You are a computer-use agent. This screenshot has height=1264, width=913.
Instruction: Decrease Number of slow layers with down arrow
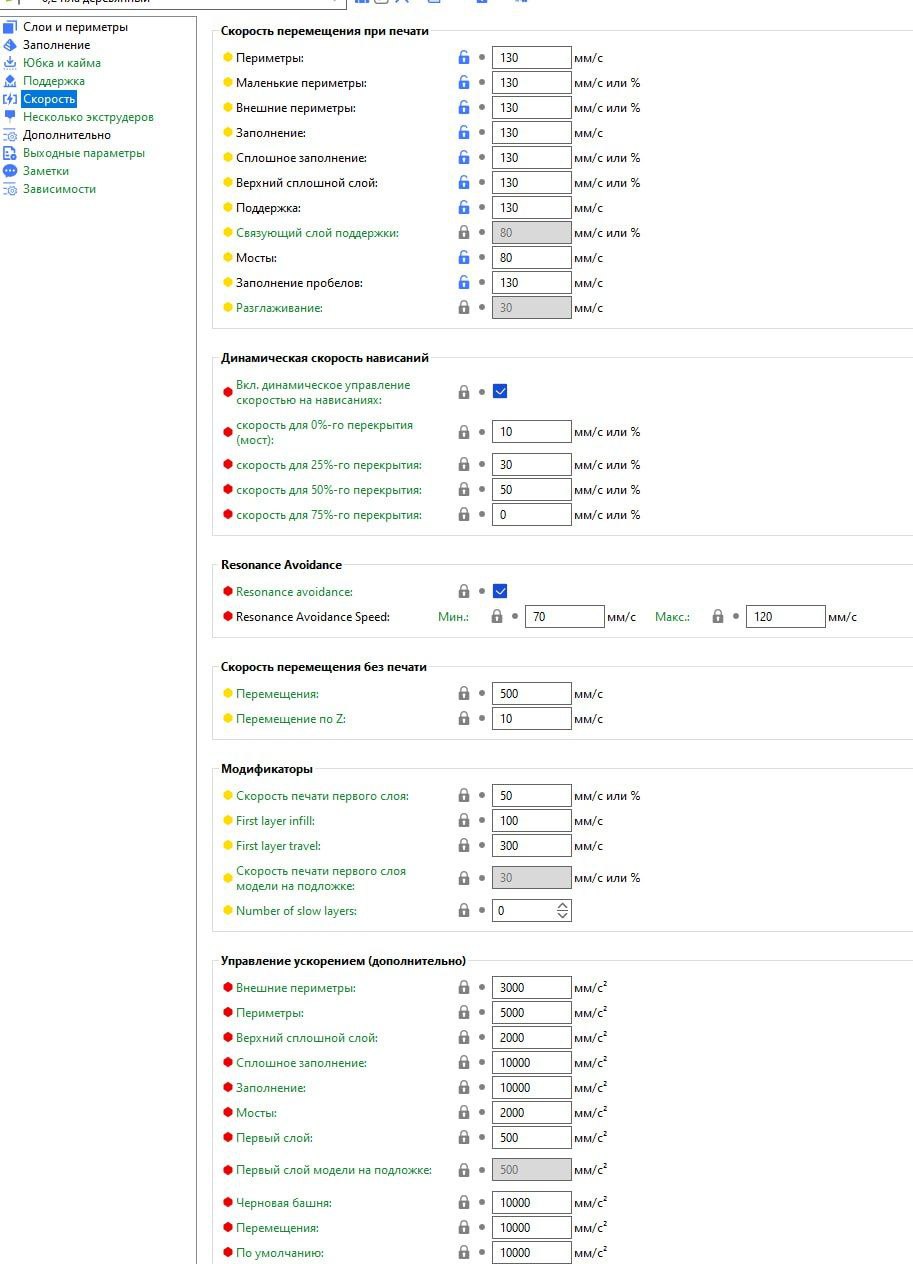tap(563, 915)
